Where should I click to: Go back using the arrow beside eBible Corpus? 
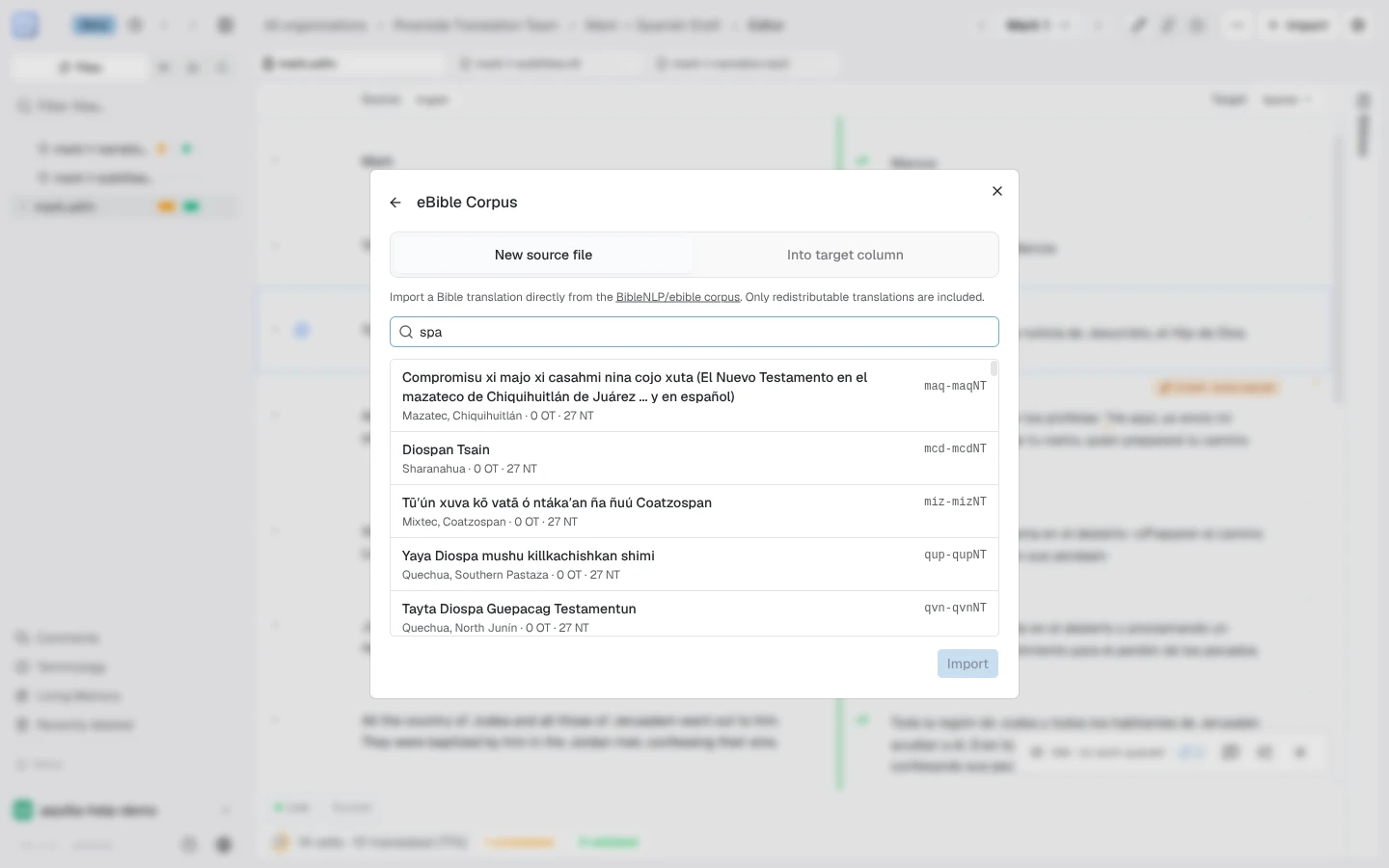click(x=395, y=203)
